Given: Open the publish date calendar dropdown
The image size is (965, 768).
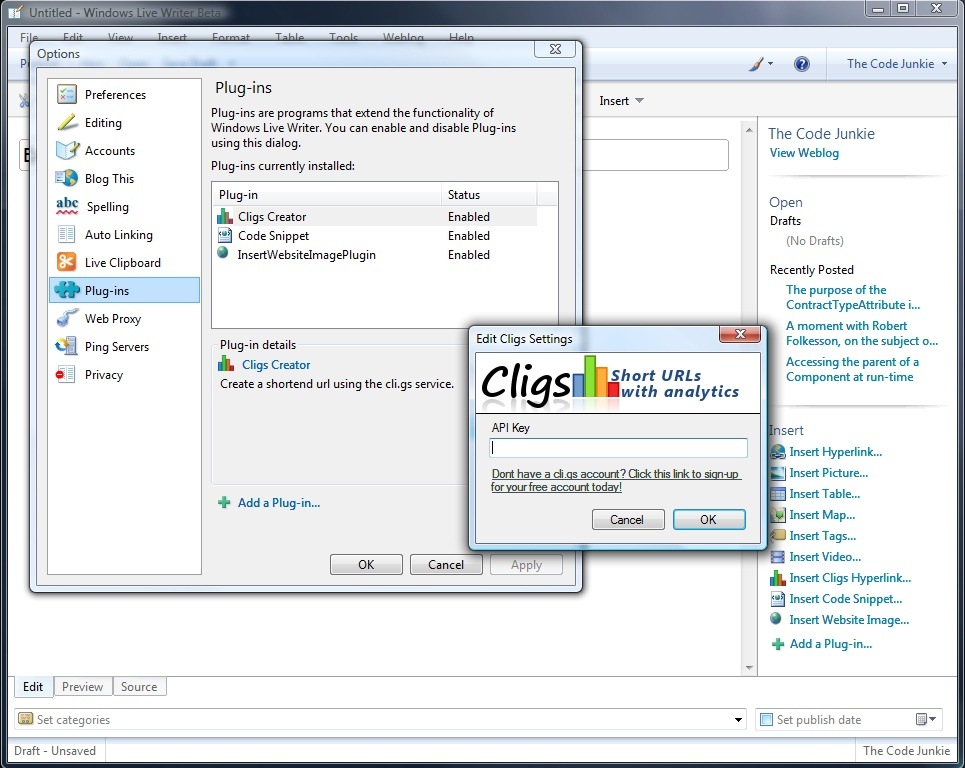Looking at the screenshot, I should coord(926,719).
